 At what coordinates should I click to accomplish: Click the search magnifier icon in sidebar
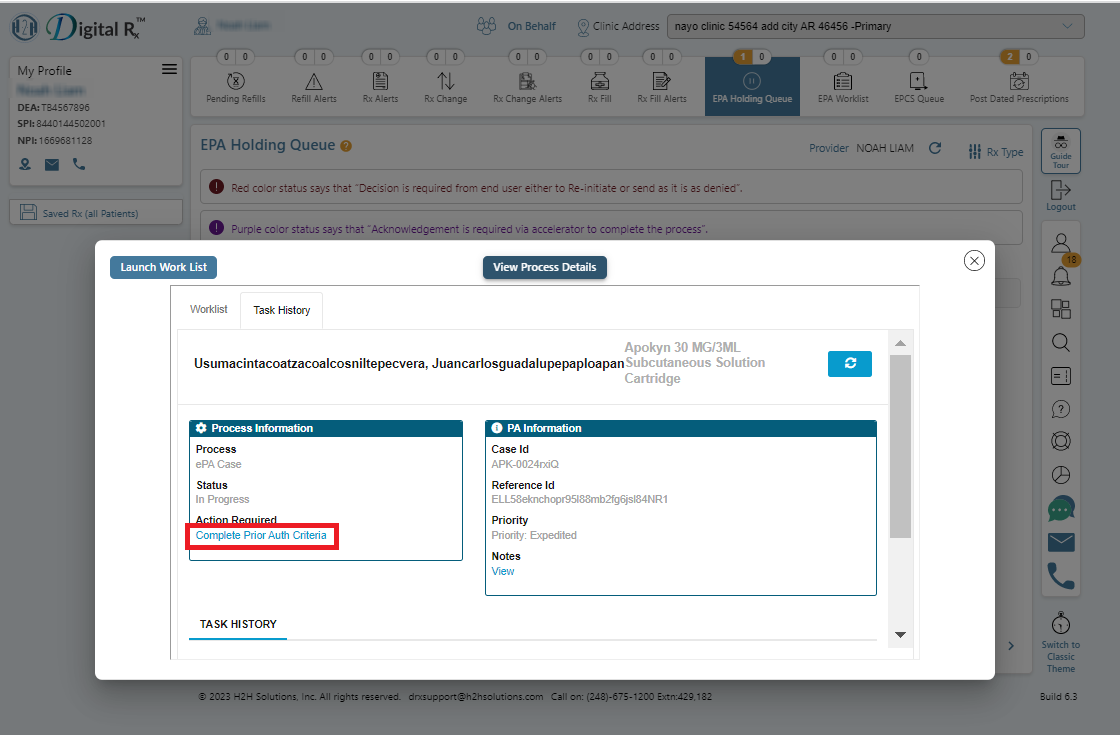[1061, 343]
